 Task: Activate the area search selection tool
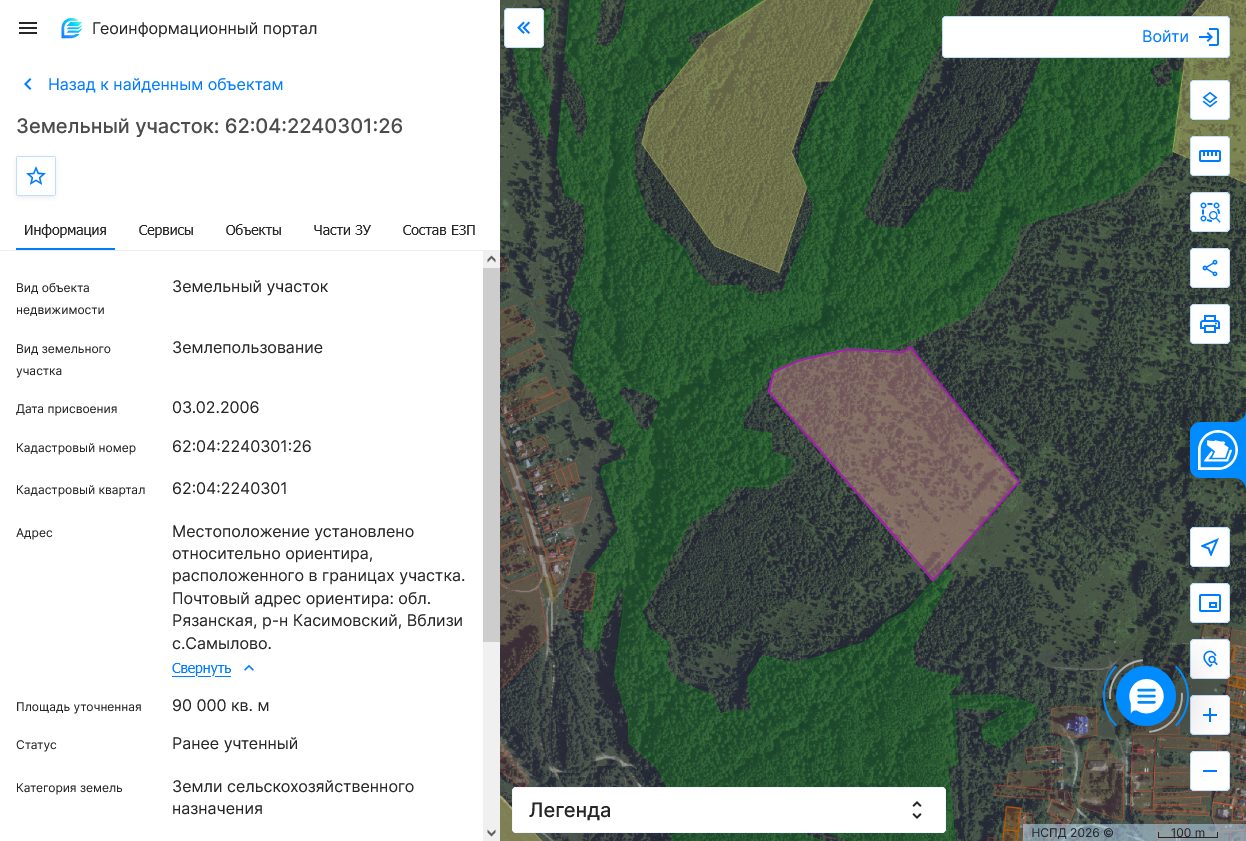point(1210,212)
